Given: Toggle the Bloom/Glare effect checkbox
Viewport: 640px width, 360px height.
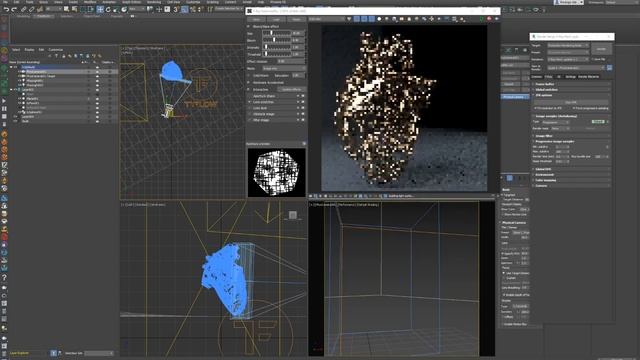Looking at the screenshot, I should click(248, 27).
